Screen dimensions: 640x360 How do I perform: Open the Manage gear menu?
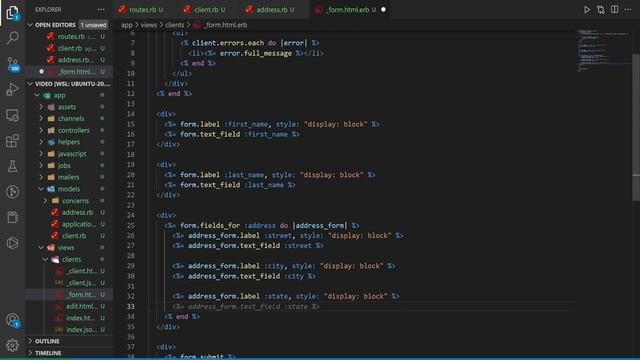coord(12,345)
